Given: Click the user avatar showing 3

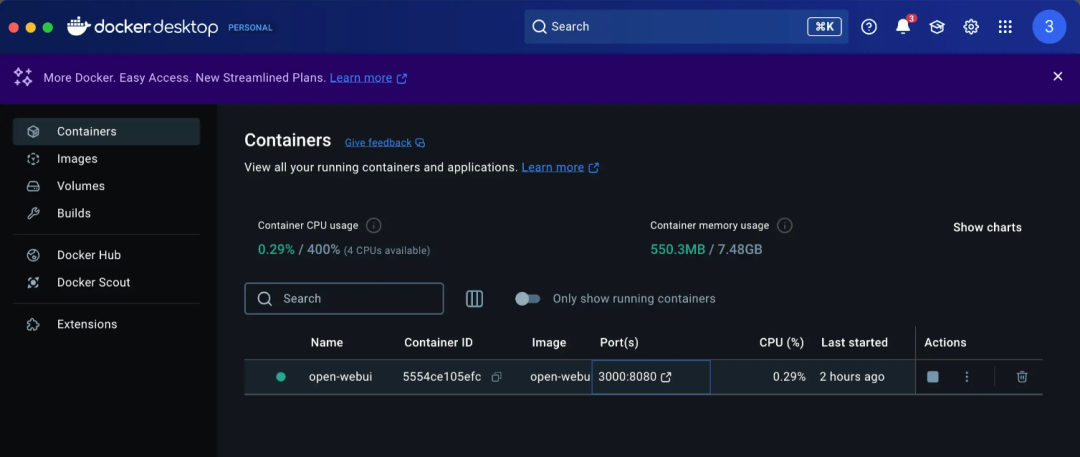Looking at the screenshot, I should [x=1049, y=27].
